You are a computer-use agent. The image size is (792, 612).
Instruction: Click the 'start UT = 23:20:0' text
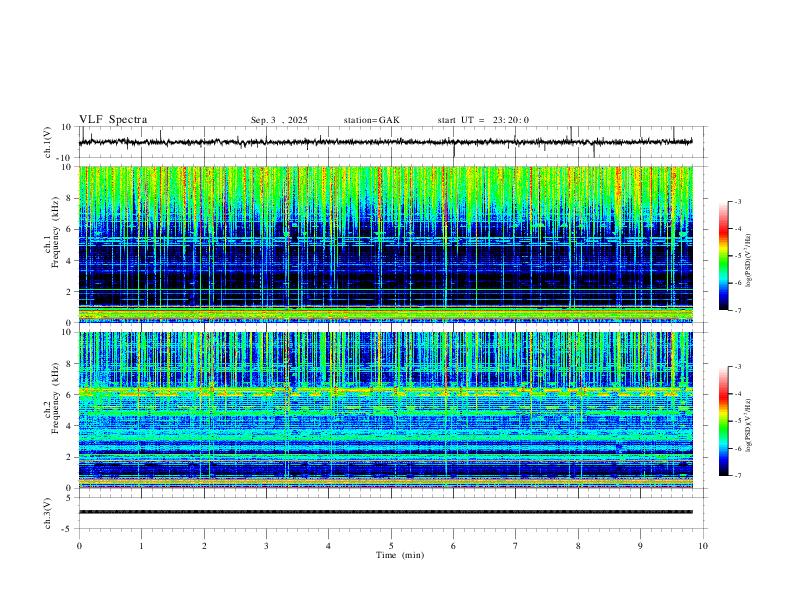click(483, 120)
